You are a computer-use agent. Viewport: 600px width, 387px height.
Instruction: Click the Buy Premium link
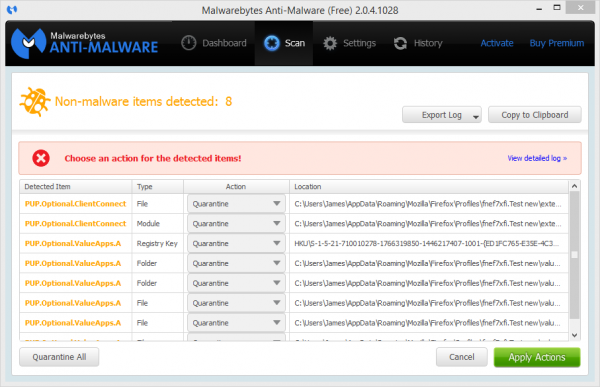tap(556, 43)
